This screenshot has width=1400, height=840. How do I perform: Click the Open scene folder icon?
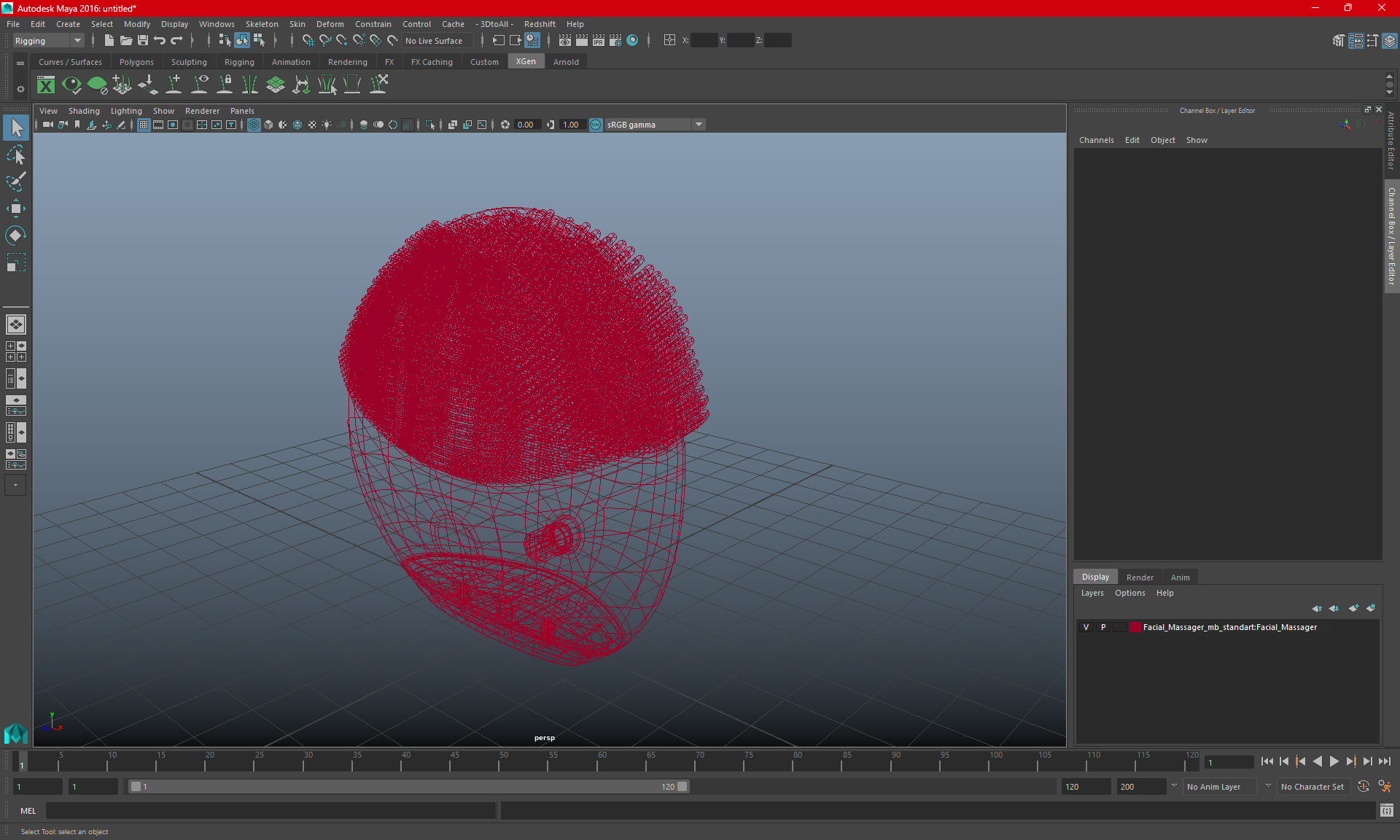point(126,41)
